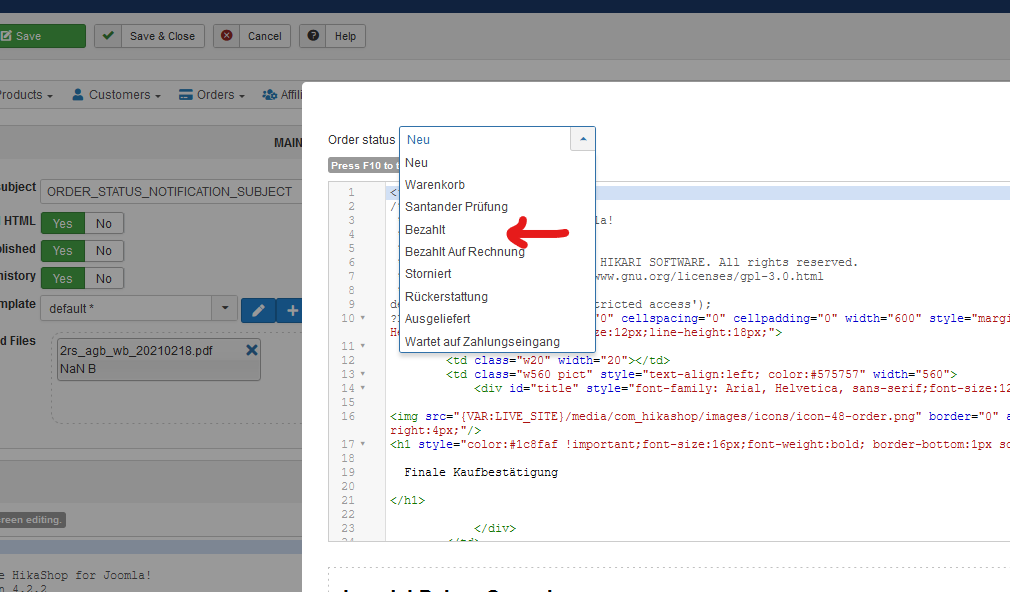Collapse code fold arrow at line 17
The image size is (1010, 592).
(x=362, y=444)
